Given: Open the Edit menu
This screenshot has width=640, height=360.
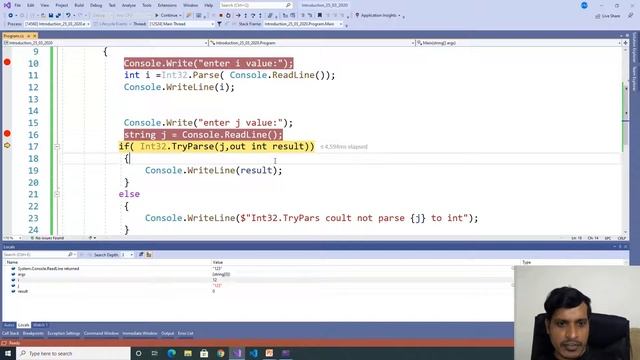Looking at the screenshot, I should [31, 5].
